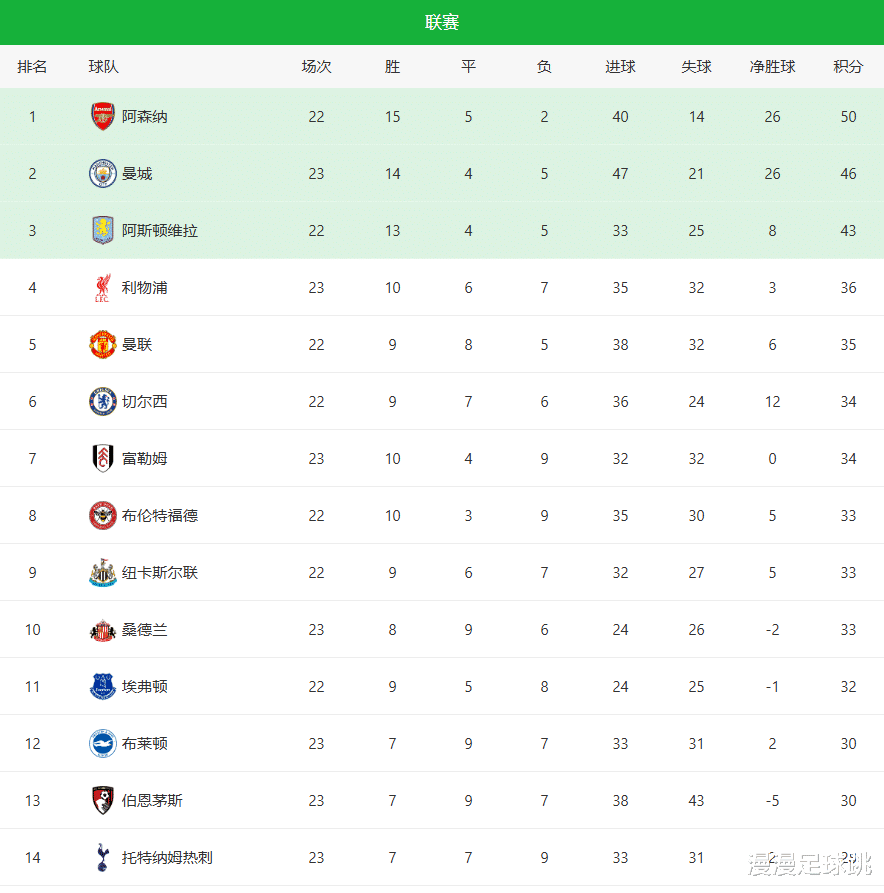Click the 净胜球 column header
Screen dimensions: 884x893
772,67
